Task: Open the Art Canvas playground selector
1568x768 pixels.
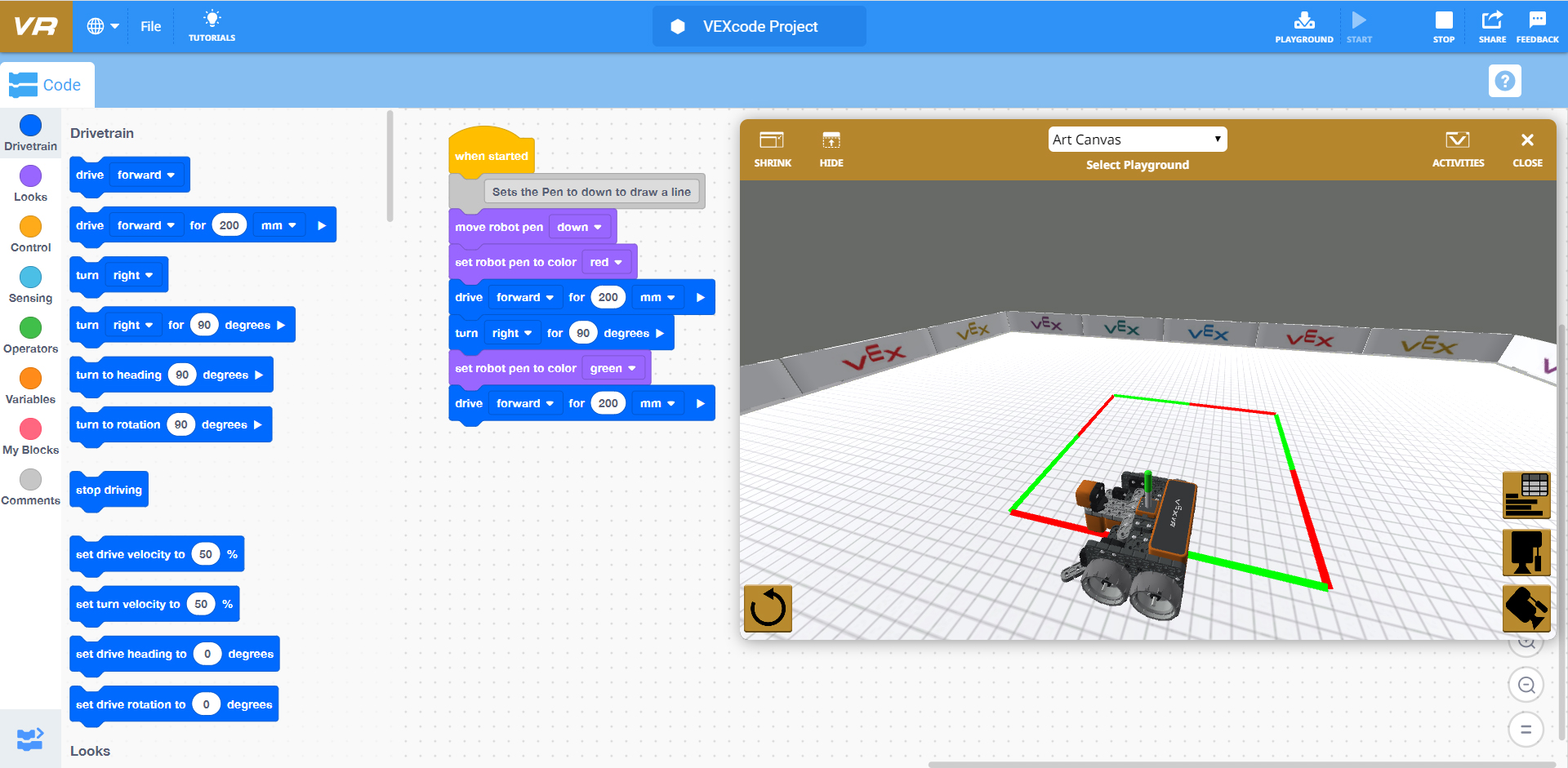Action: pyautogui.click(x=1137, y=139)
